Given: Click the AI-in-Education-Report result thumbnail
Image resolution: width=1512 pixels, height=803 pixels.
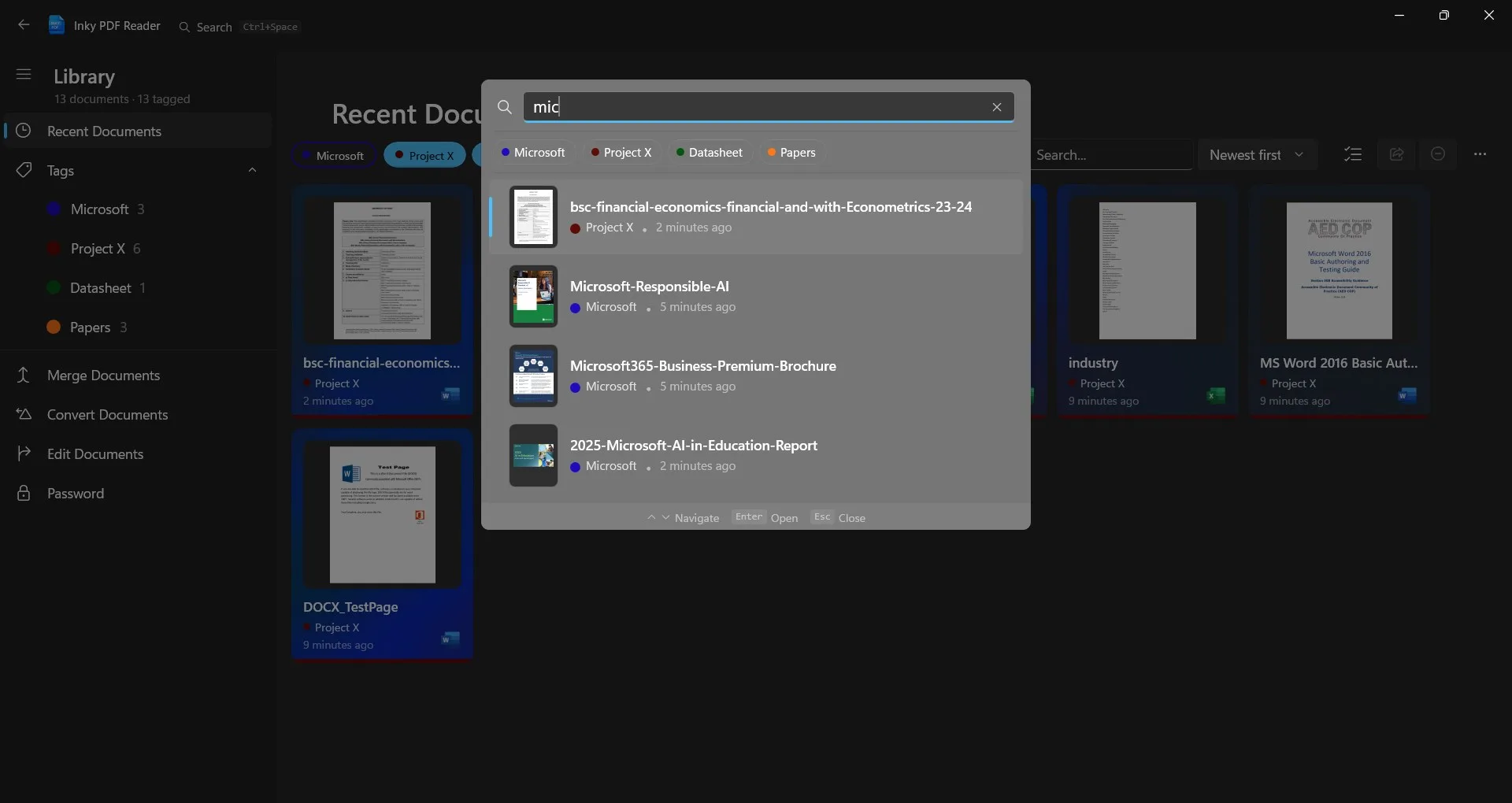Looking at the screenshot, I should 533,456.
